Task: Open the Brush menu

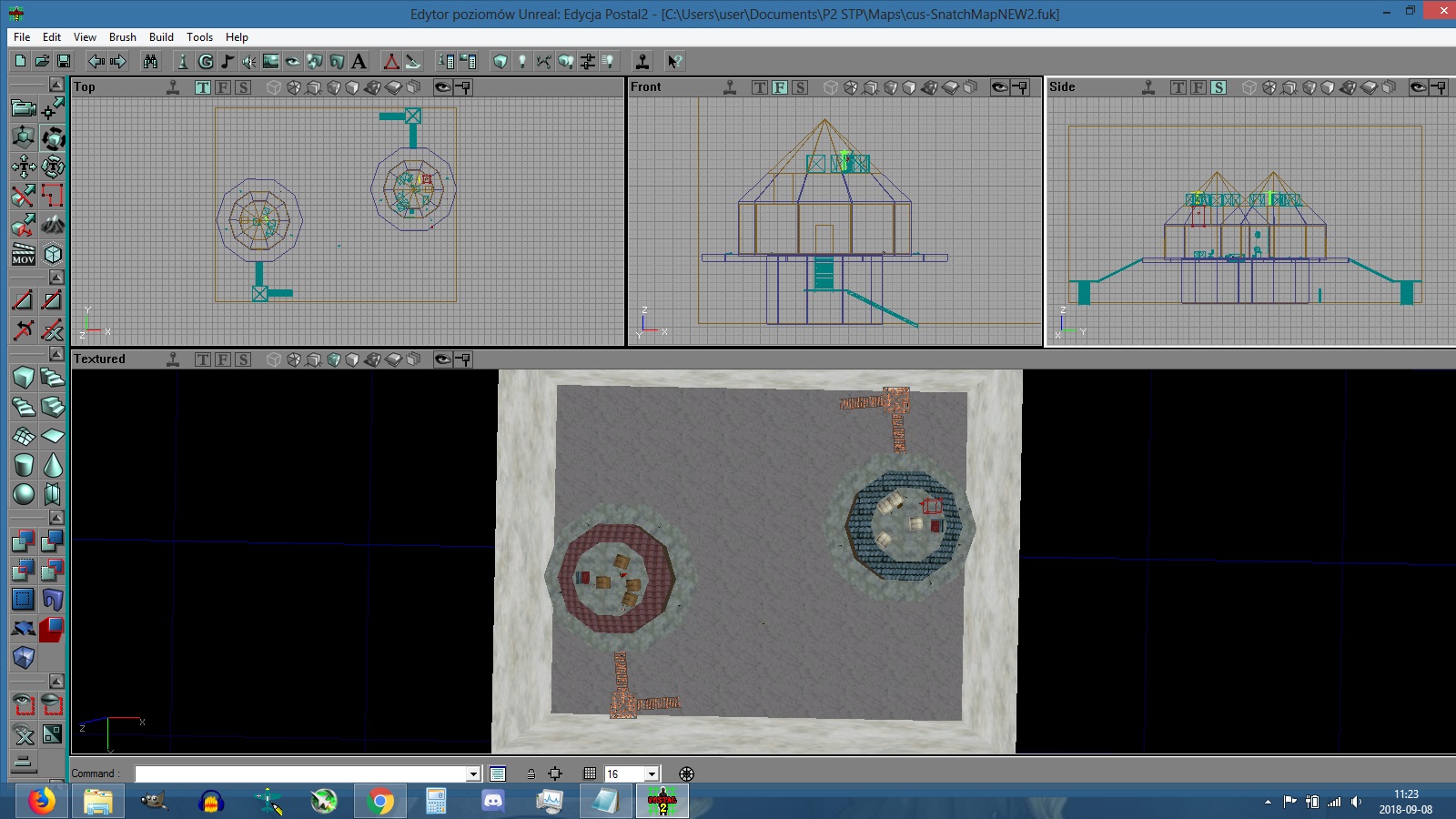Action: 123,37
